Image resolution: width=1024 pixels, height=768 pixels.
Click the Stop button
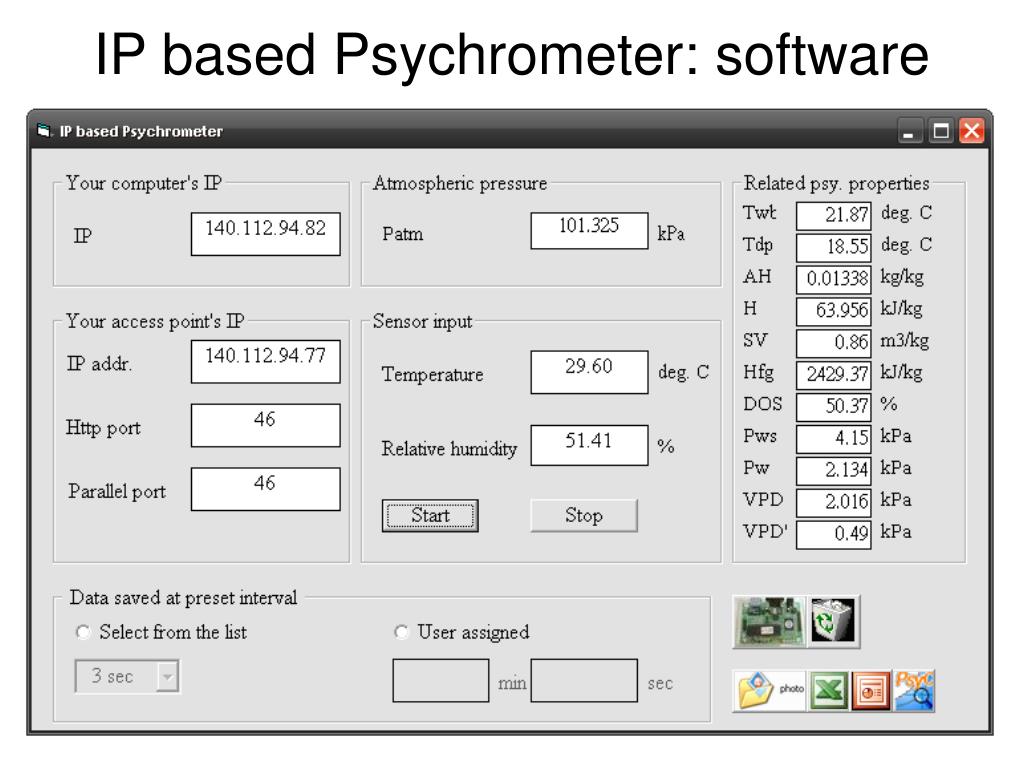[x=584, y=516]
